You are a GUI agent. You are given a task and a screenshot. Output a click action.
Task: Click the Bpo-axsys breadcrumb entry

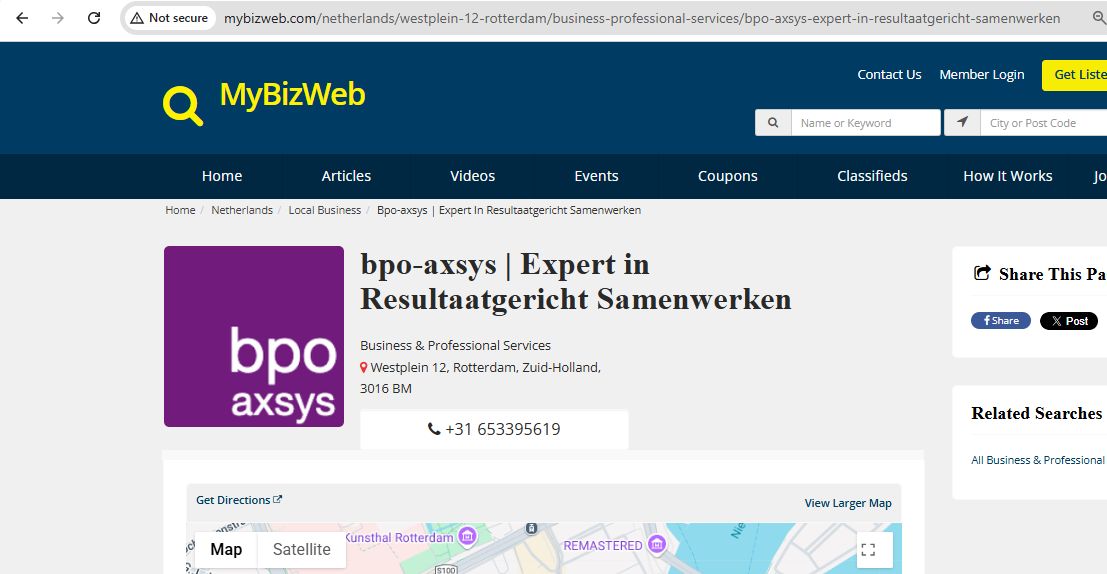tap(508, 210)
